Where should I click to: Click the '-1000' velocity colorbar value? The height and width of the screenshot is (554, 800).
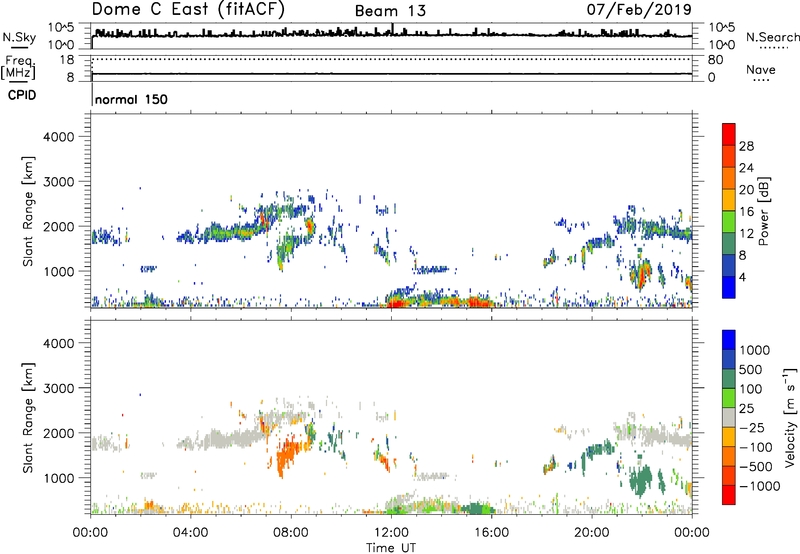pyautogui.click(x=760, y=486)
